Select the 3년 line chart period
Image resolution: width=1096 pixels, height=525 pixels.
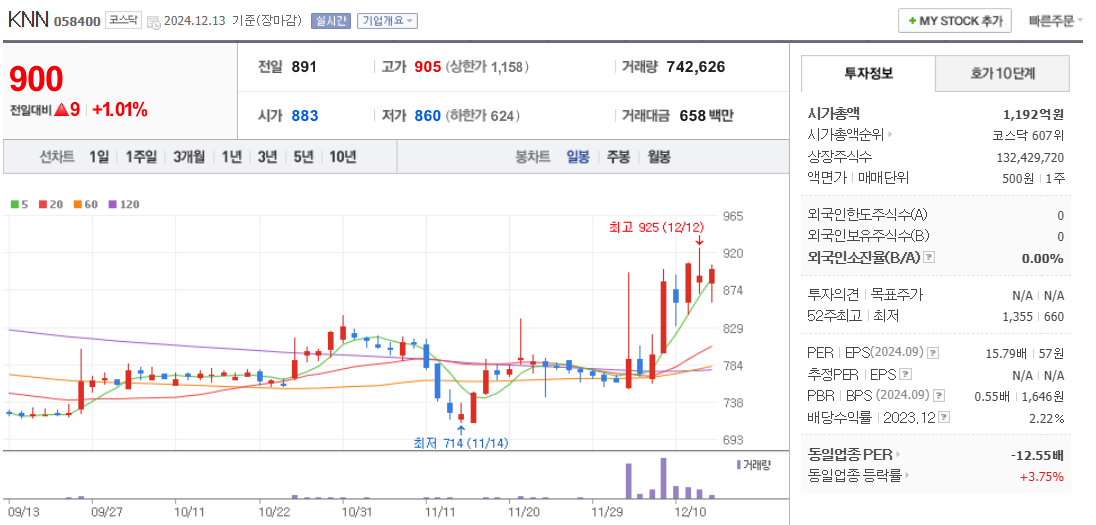[267, 157]
